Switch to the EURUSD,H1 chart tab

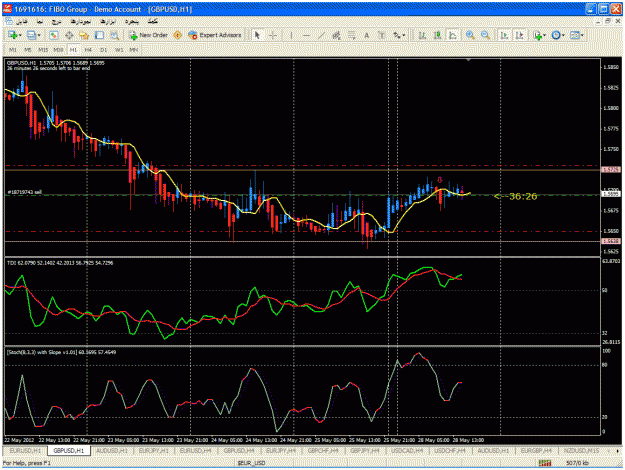pyautogui.click(x=25, y=450)
